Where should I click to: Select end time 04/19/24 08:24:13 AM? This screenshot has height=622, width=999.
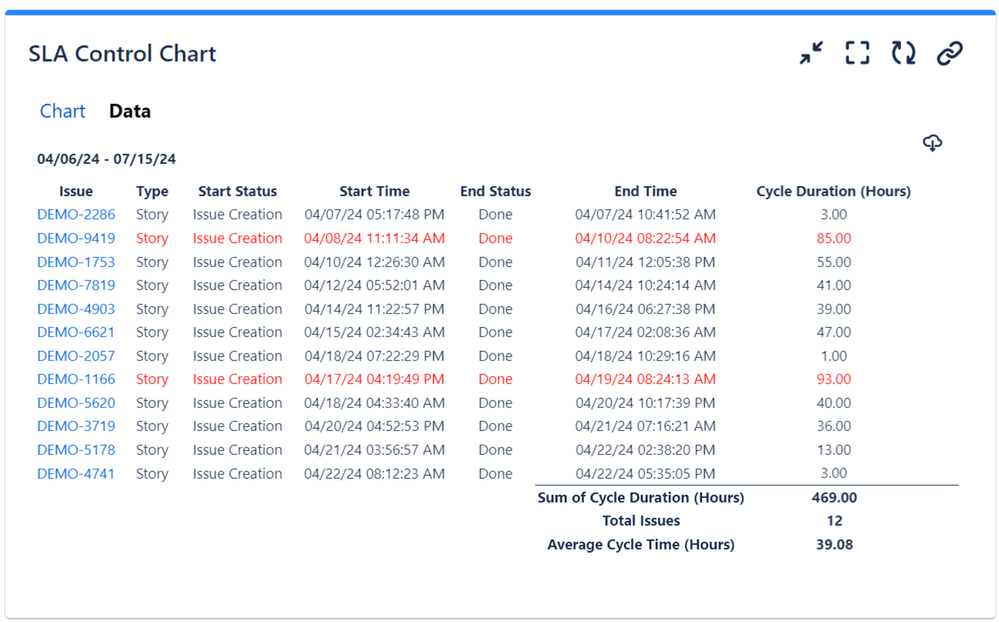(645, 379)
